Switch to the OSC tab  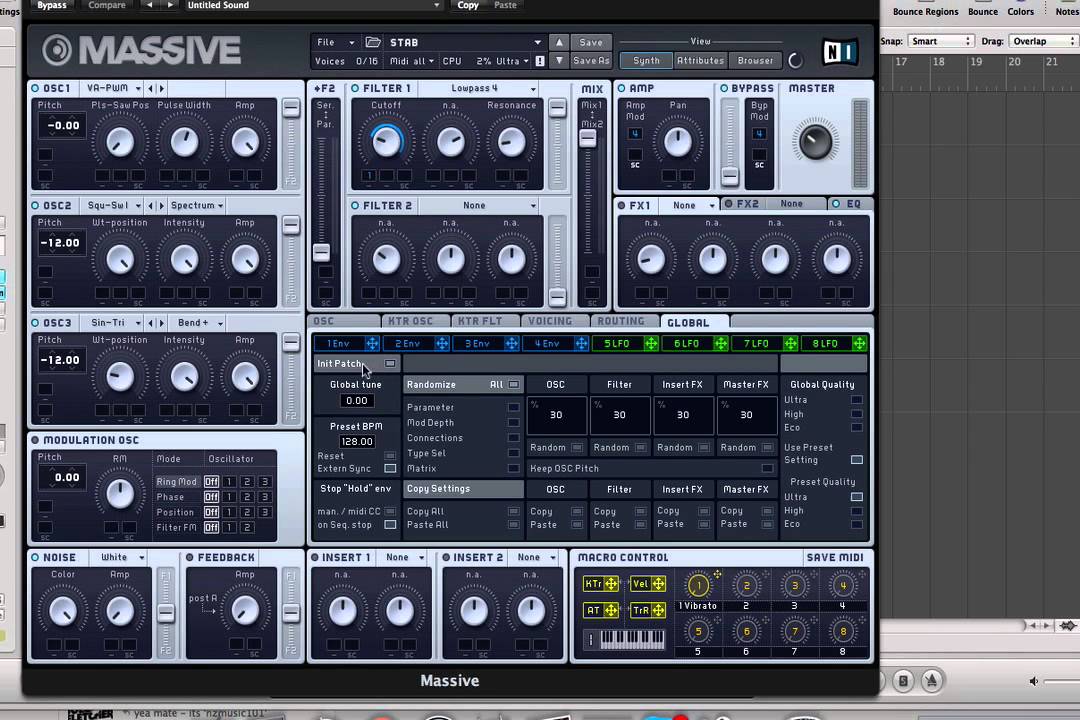tap(344, 321)
